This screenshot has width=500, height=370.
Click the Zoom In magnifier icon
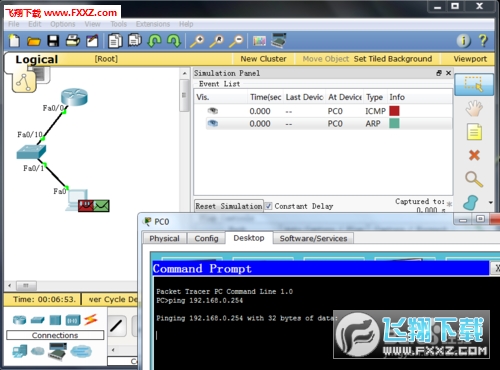pyautogui.click(x=197, y=41)
